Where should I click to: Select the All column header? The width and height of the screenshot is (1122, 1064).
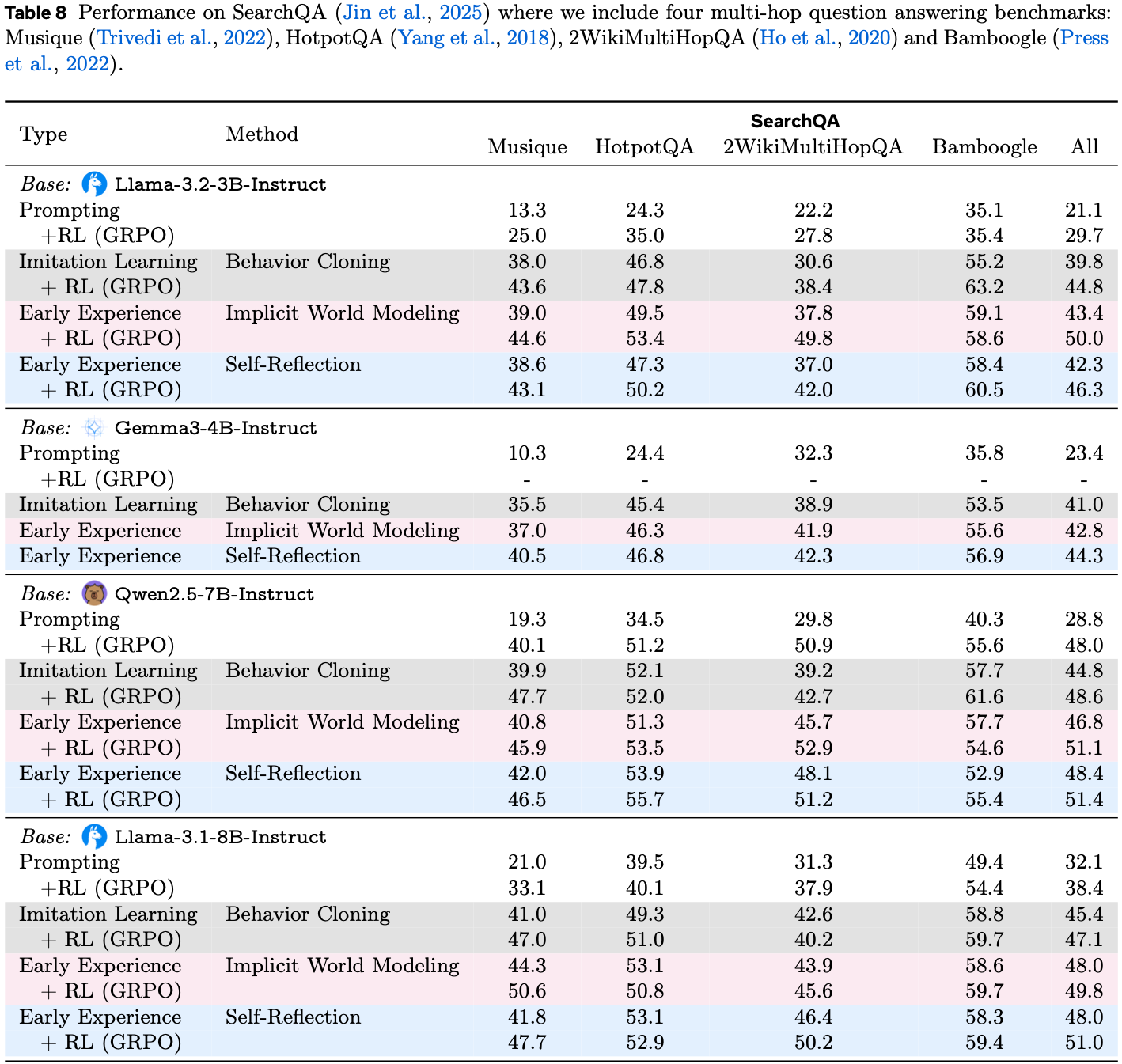pyautogui.click(x=1084, y=147)
